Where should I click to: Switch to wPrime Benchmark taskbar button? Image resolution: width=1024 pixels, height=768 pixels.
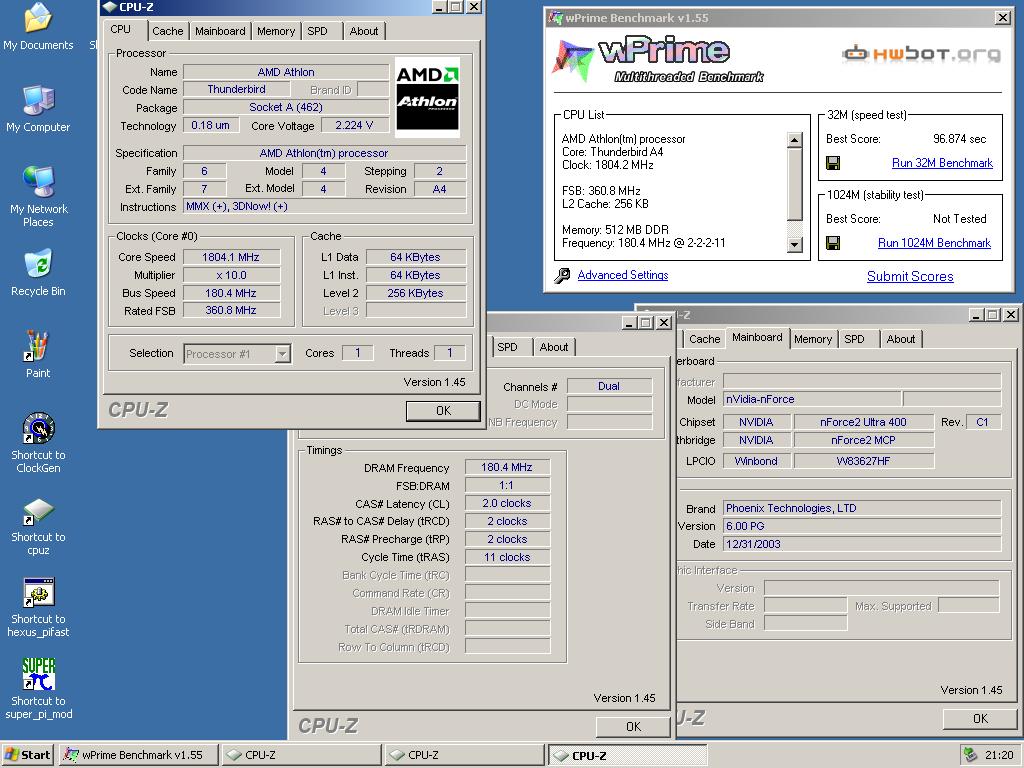(x=137, y=755)
